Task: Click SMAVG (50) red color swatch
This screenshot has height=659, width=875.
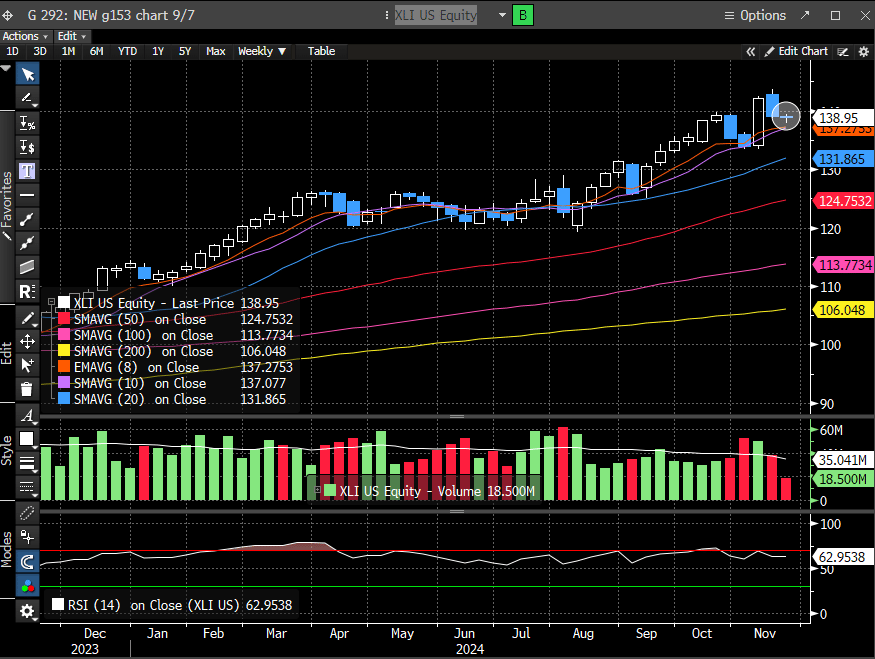Action: (64, 319)
